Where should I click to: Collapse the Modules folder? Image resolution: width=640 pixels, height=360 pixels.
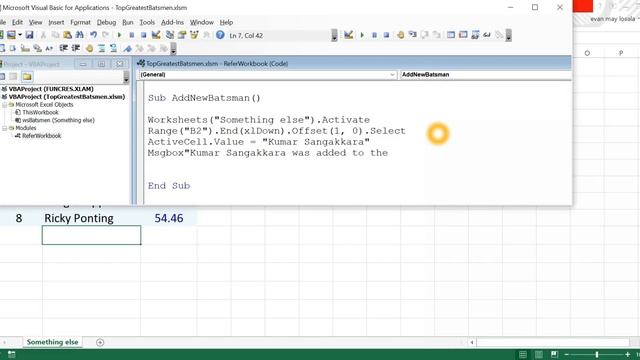tap(4, 128)
